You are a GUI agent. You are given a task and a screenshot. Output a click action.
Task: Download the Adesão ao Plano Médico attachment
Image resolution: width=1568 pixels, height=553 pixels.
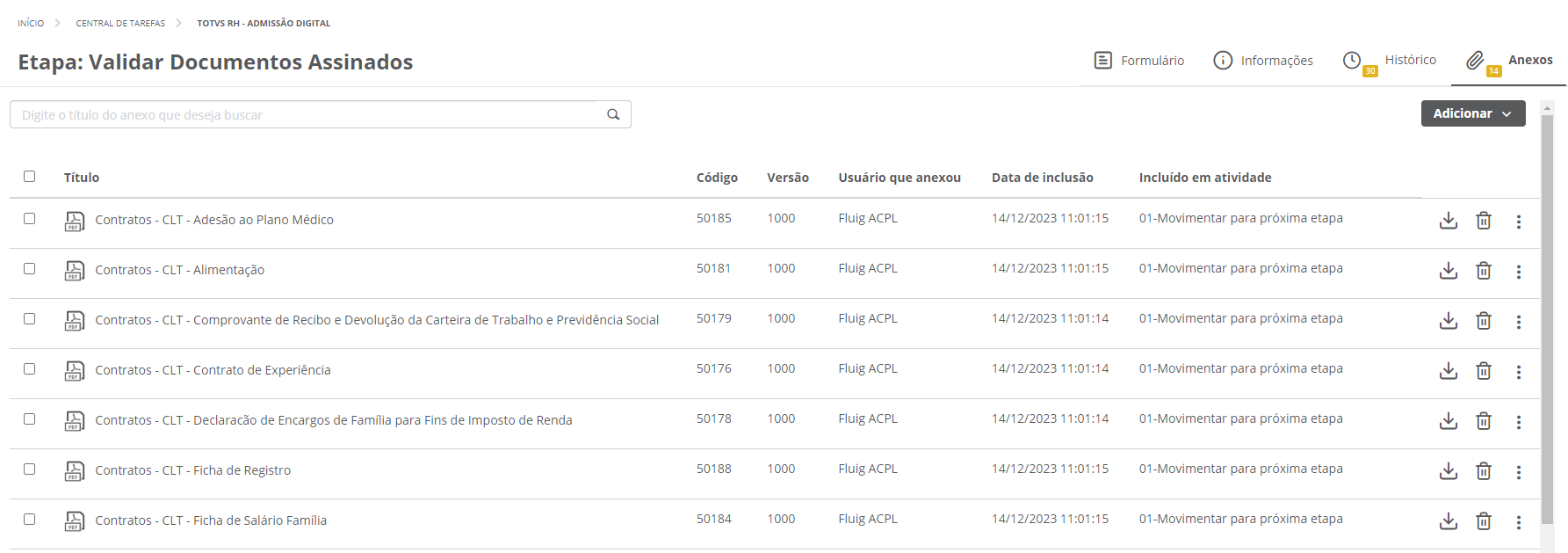click(1449, 221)
